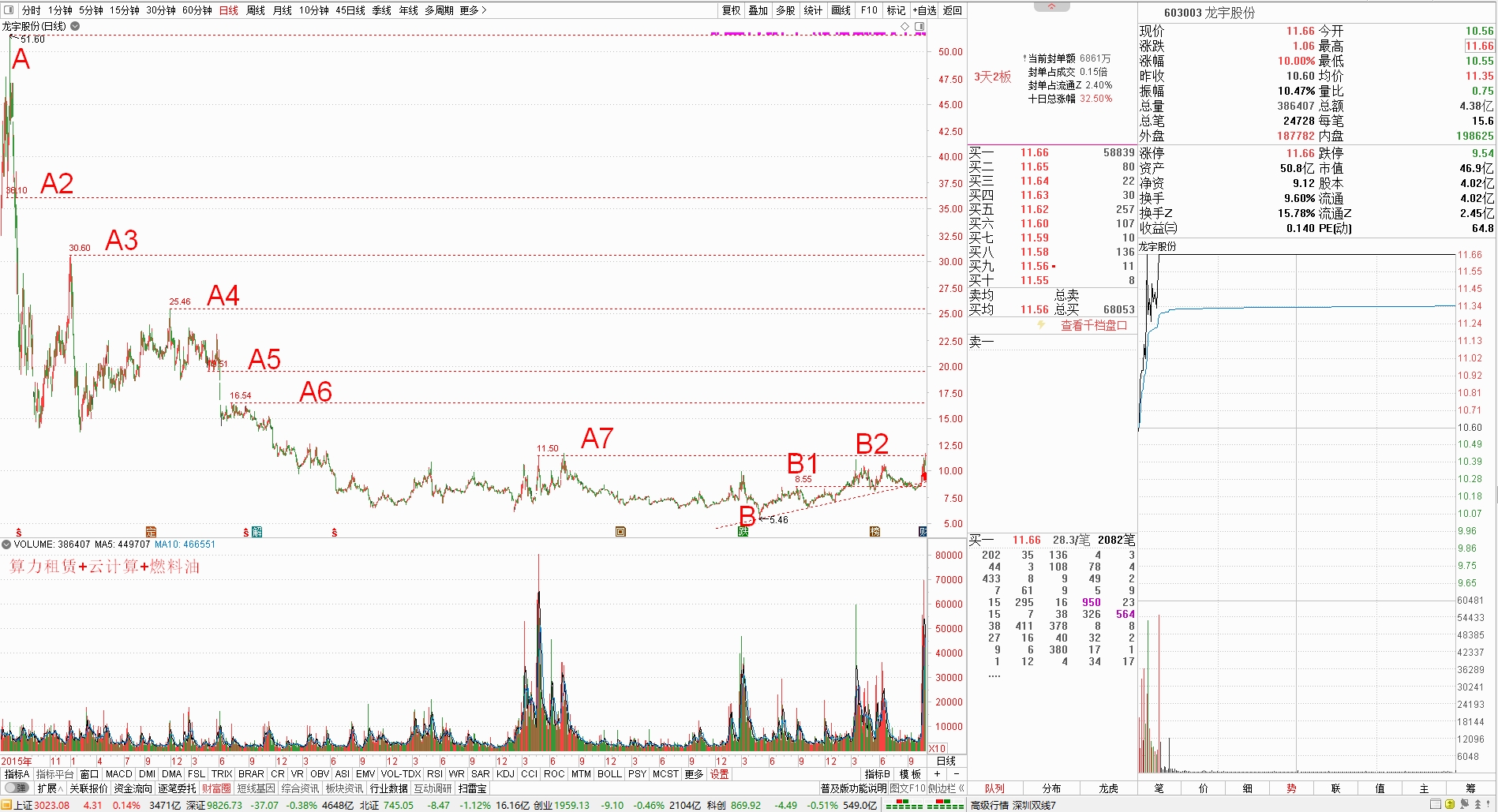This screenshot has width=1498, height=812.
Task: Open the 统计 statistics tool
Action: (813, 10)
